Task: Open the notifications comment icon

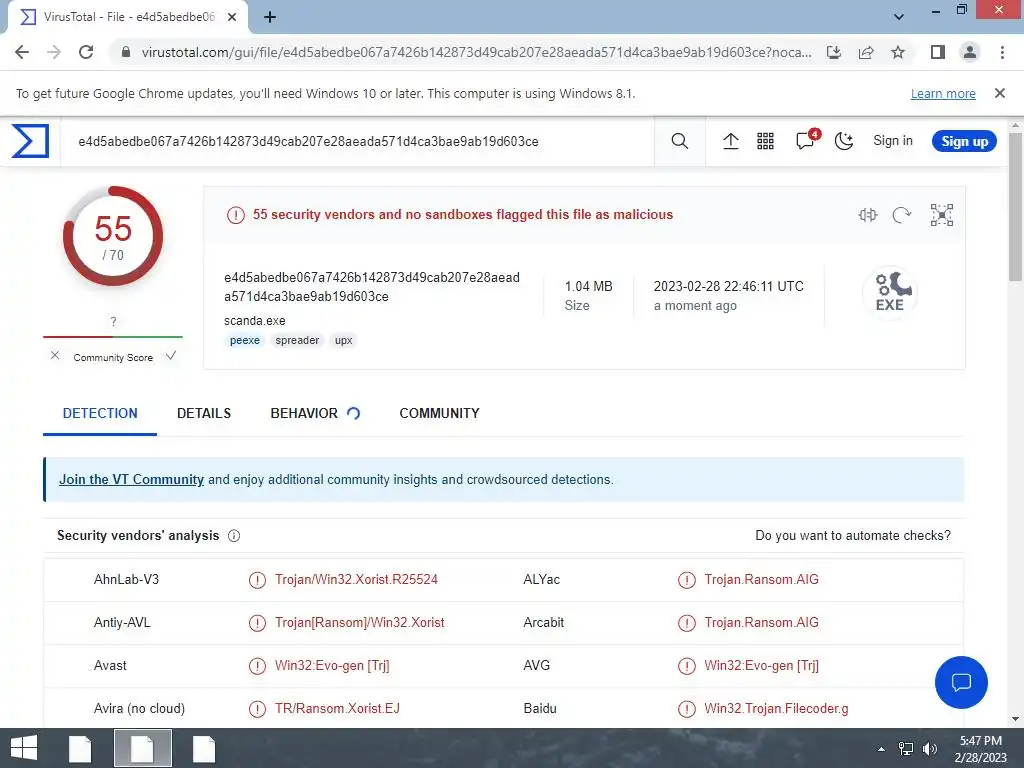Action: (805, 140)
